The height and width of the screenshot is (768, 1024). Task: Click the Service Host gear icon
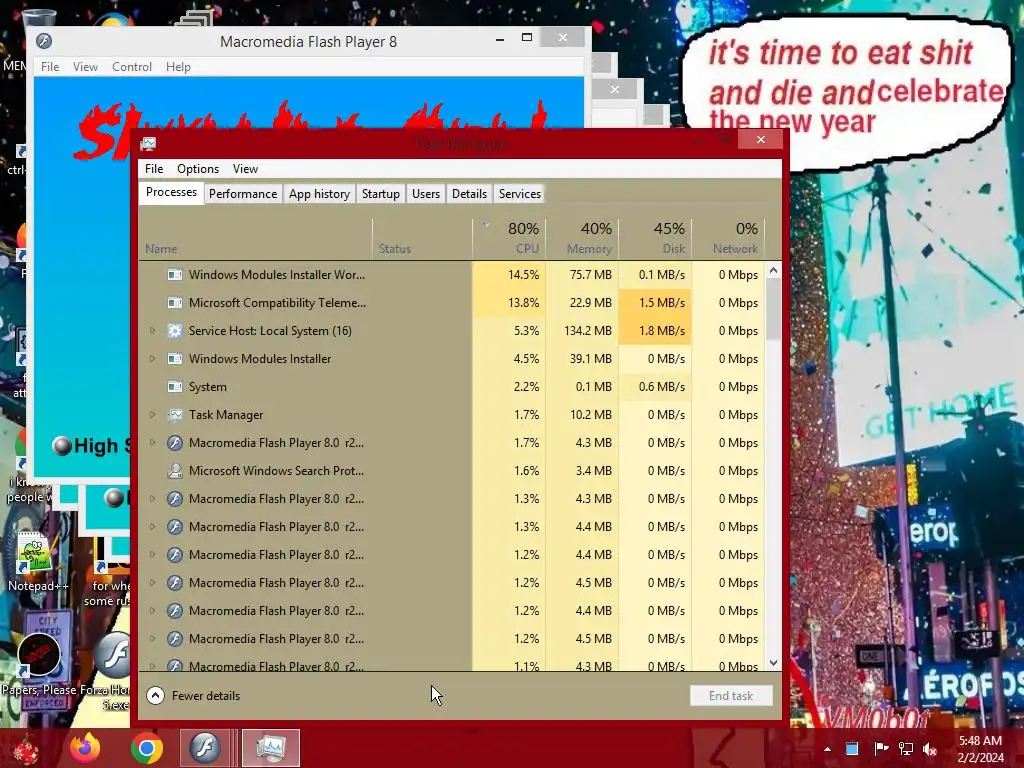click(x=174, y=330)
